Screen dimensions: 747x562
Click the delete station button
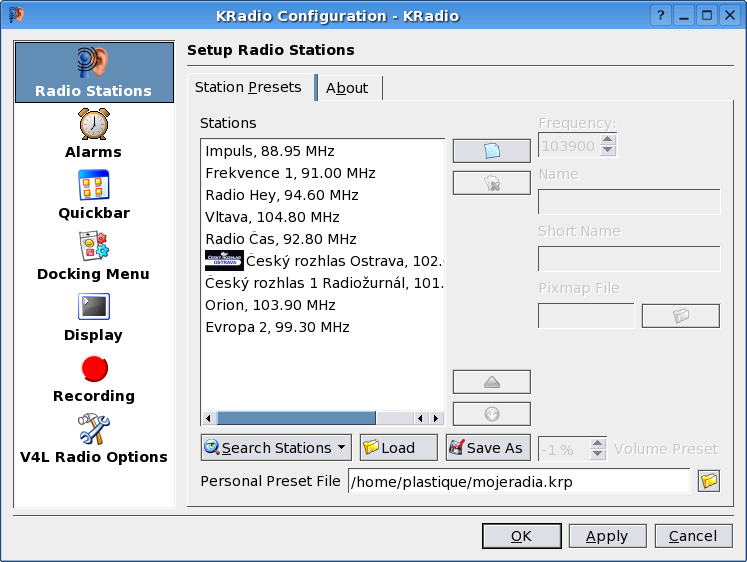pos(492,183)
